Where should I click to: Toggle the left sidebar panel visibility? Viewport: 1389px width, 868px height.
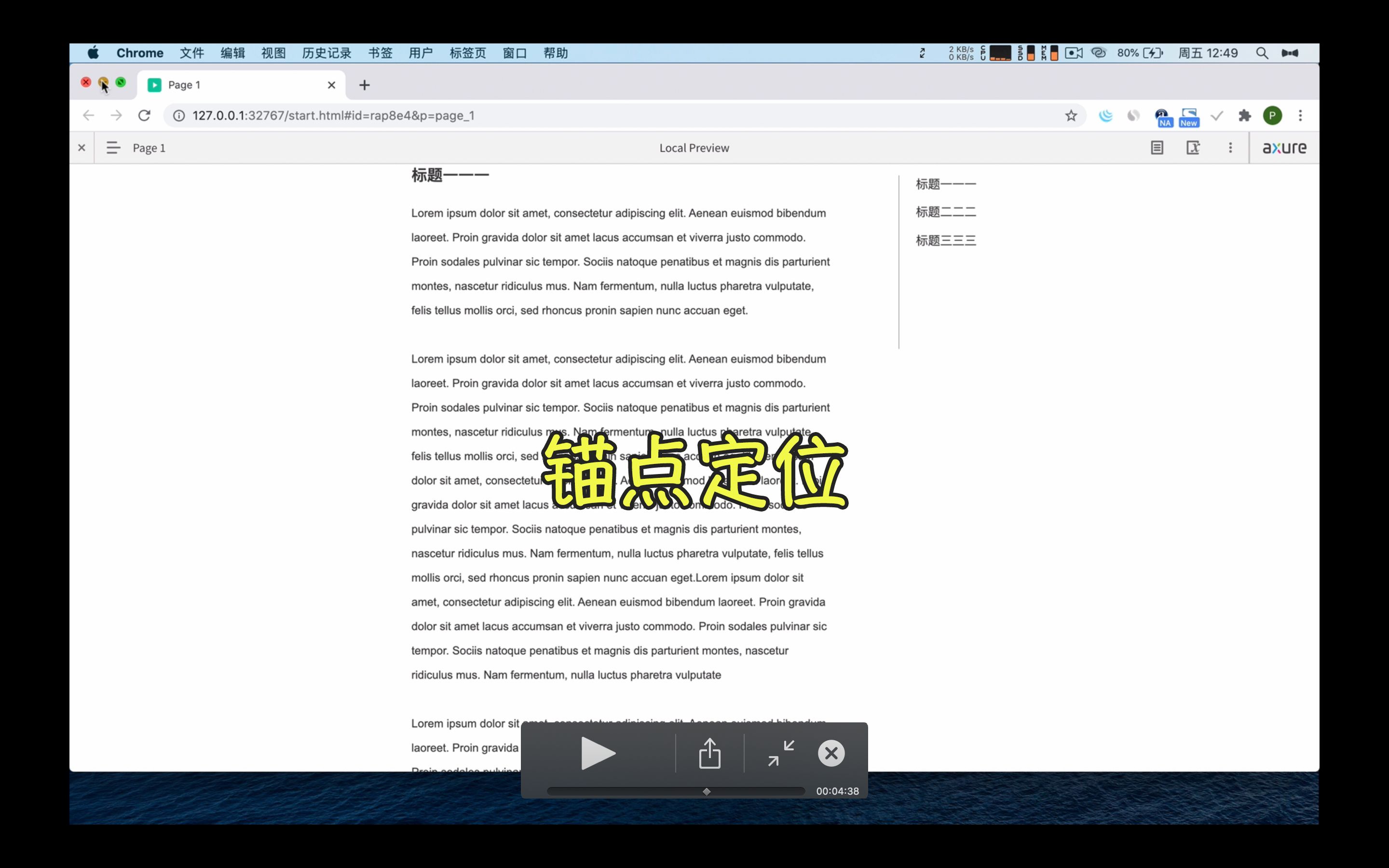113,148
